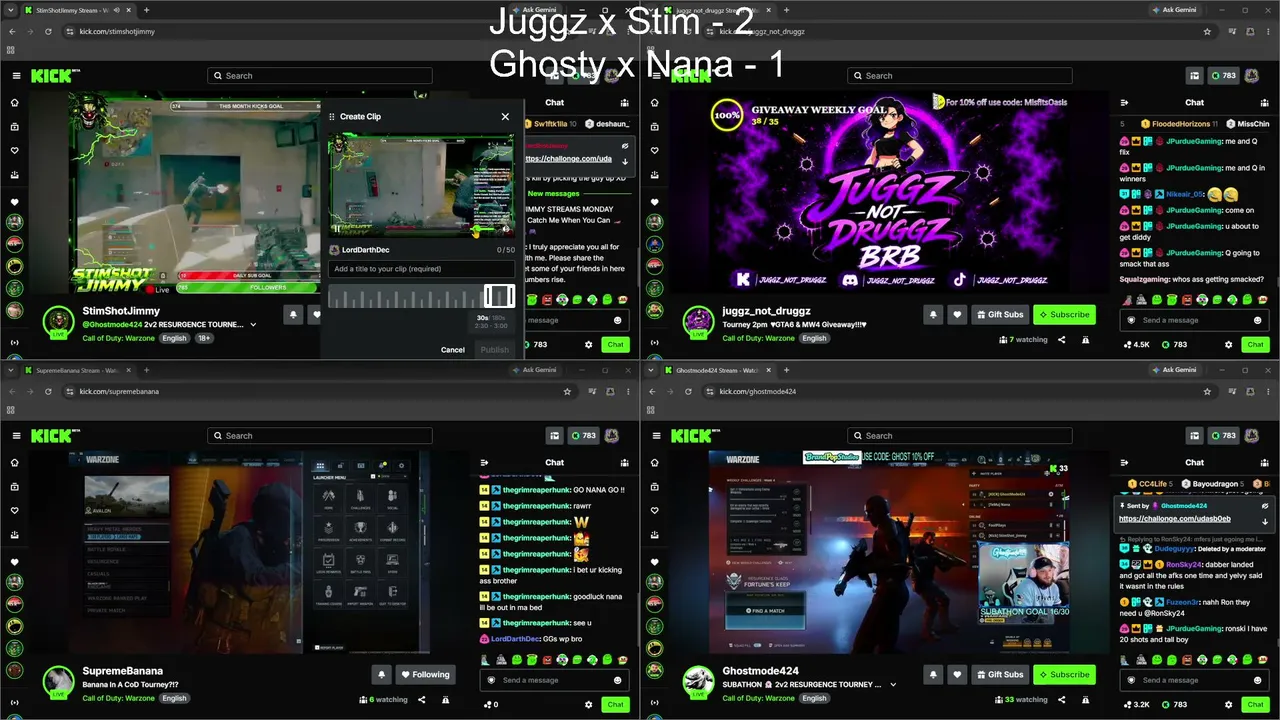Pause the Create Clip preview video

(x=338, y=229)
